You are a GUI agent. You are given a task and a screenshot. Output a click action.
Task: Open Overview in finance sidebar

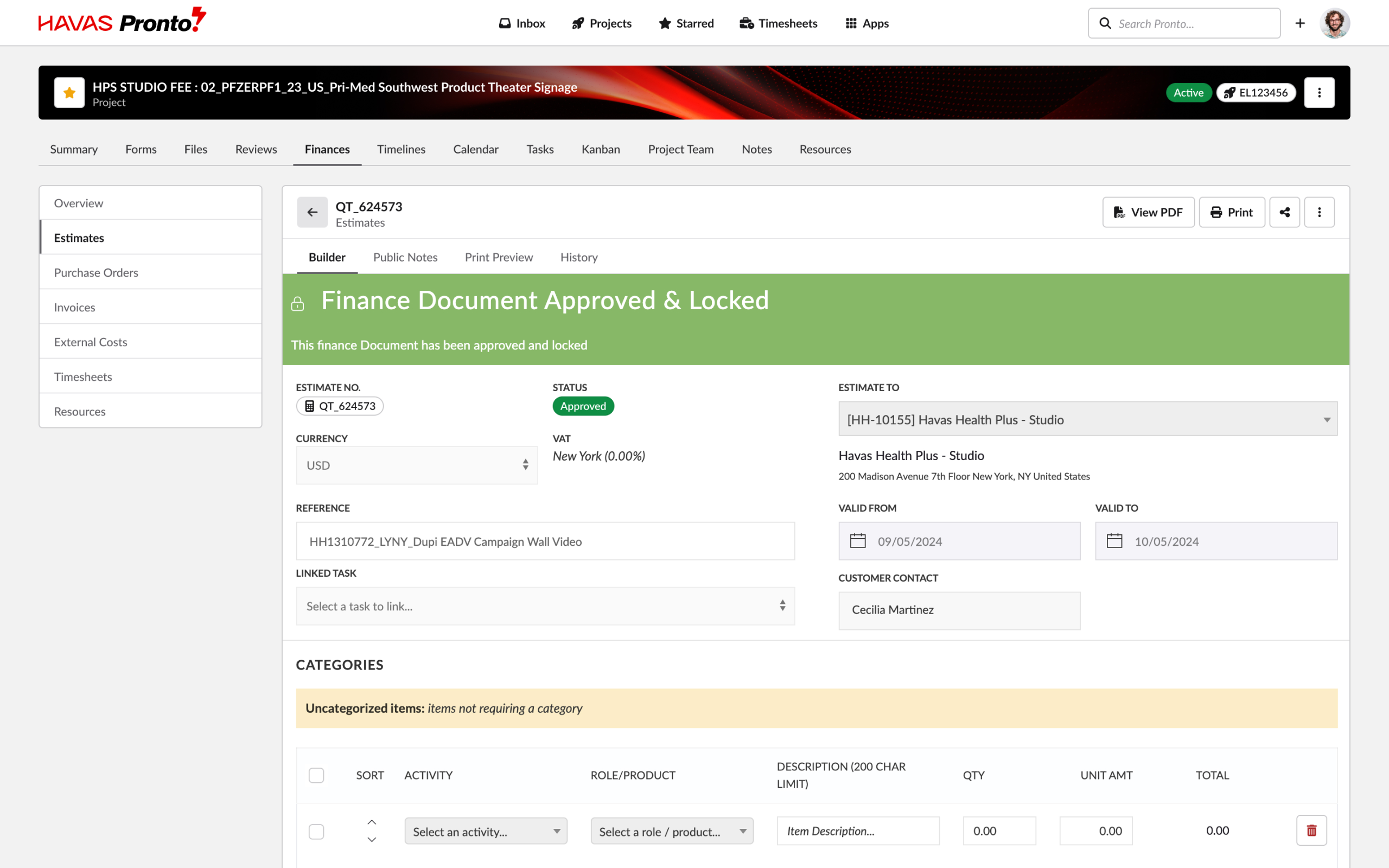tap(150, 203)
